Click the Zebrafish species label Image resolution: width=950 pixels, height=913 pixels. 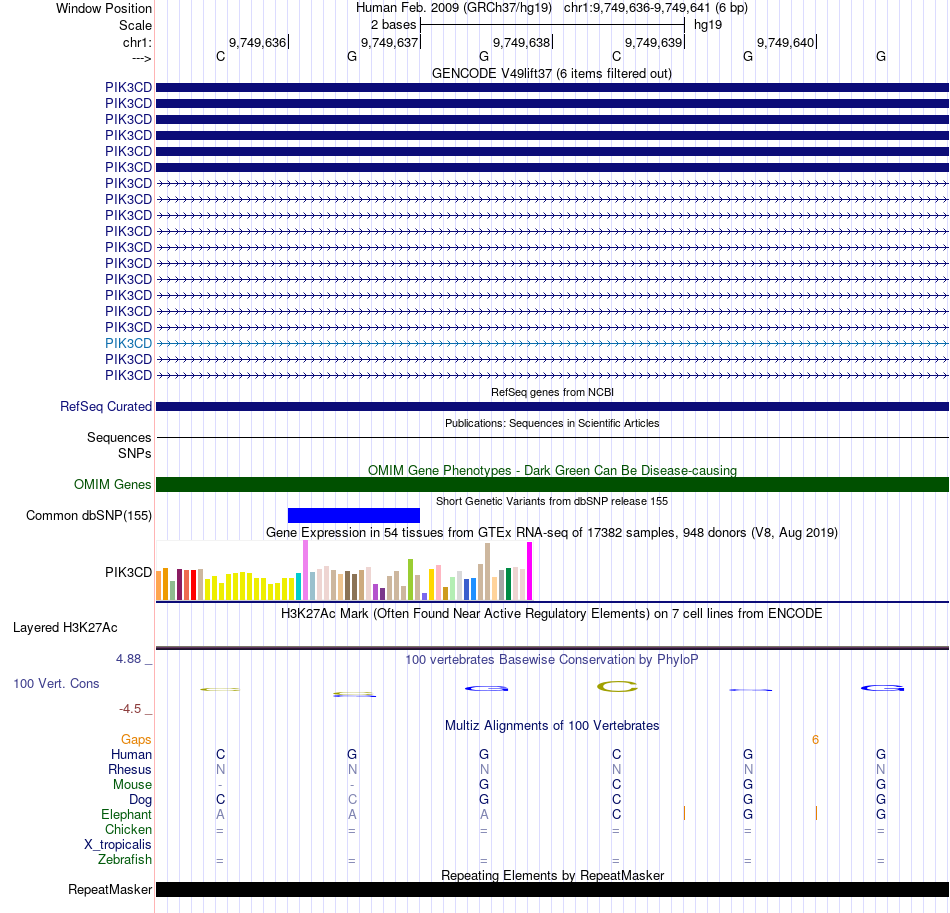click(125, 860)
